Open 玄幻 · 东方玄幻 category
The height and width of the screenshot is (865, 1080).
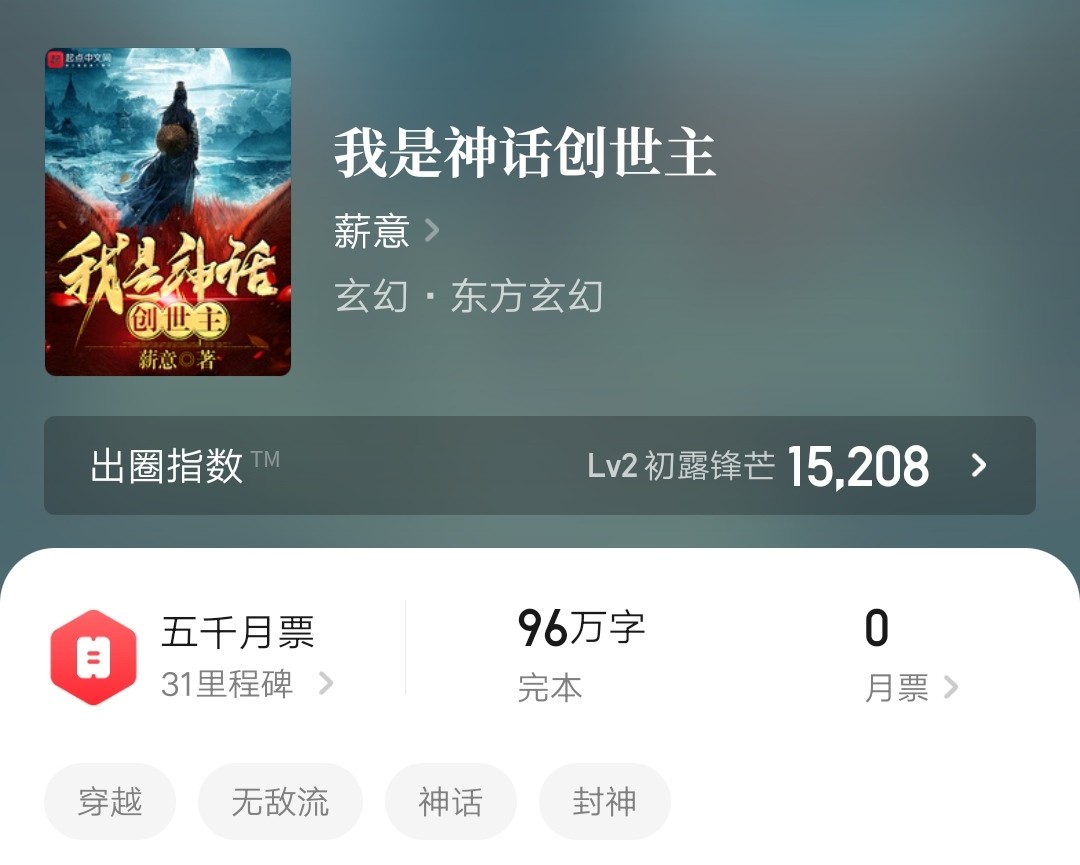(x=469, y=296)
